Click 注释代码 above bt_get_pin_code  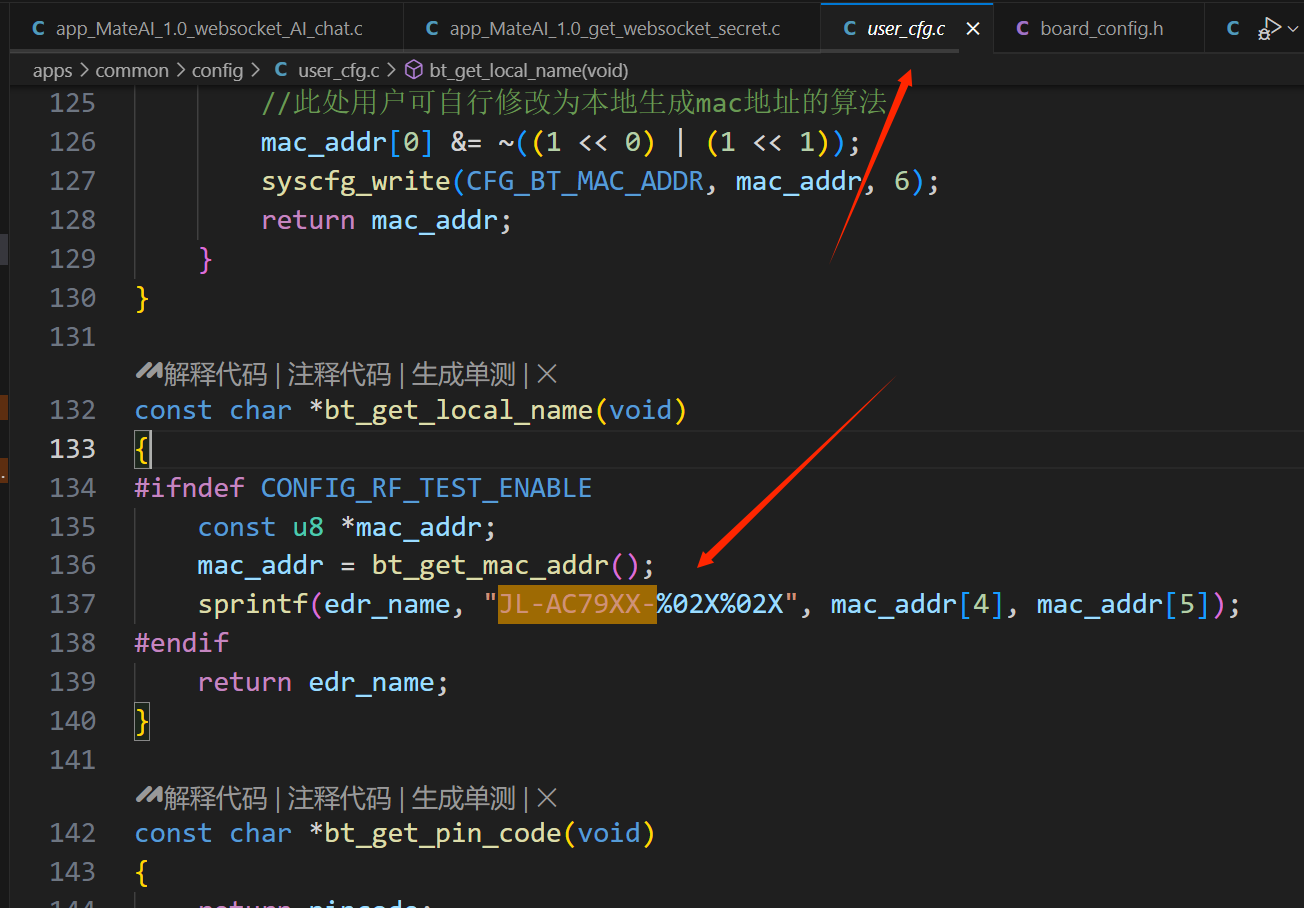coord(339,798)
